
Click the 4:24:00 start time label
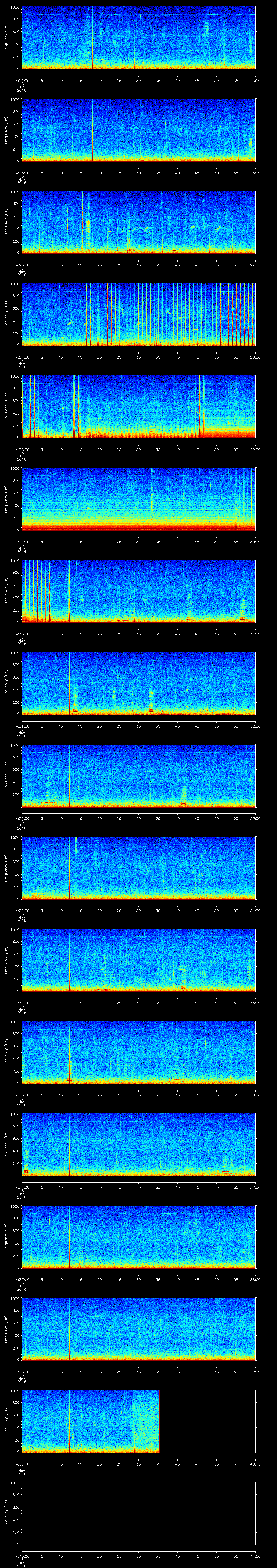22,80
